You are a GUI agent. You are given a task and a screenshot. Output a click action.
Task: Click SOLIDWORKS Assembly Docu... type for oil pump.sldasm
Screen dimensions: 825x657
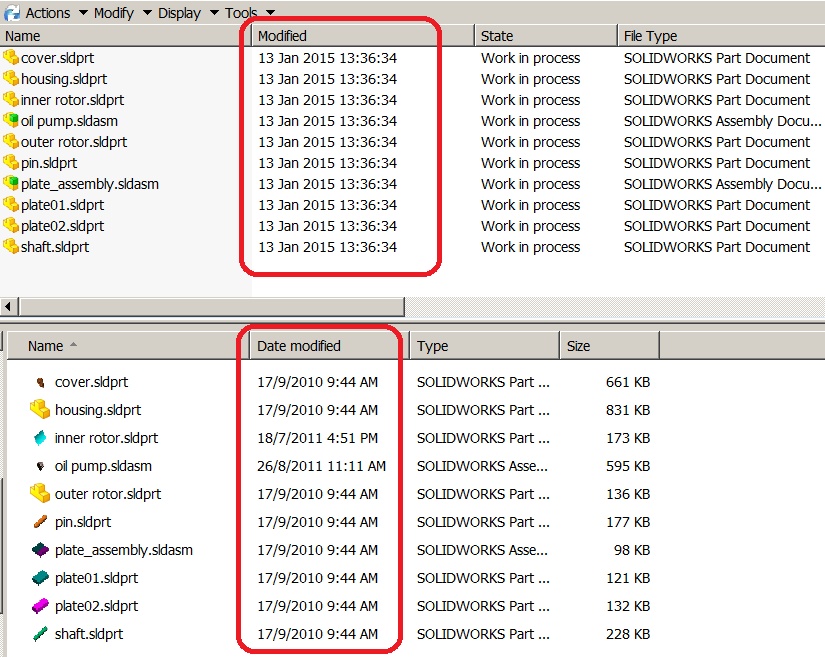coord(722,121)
